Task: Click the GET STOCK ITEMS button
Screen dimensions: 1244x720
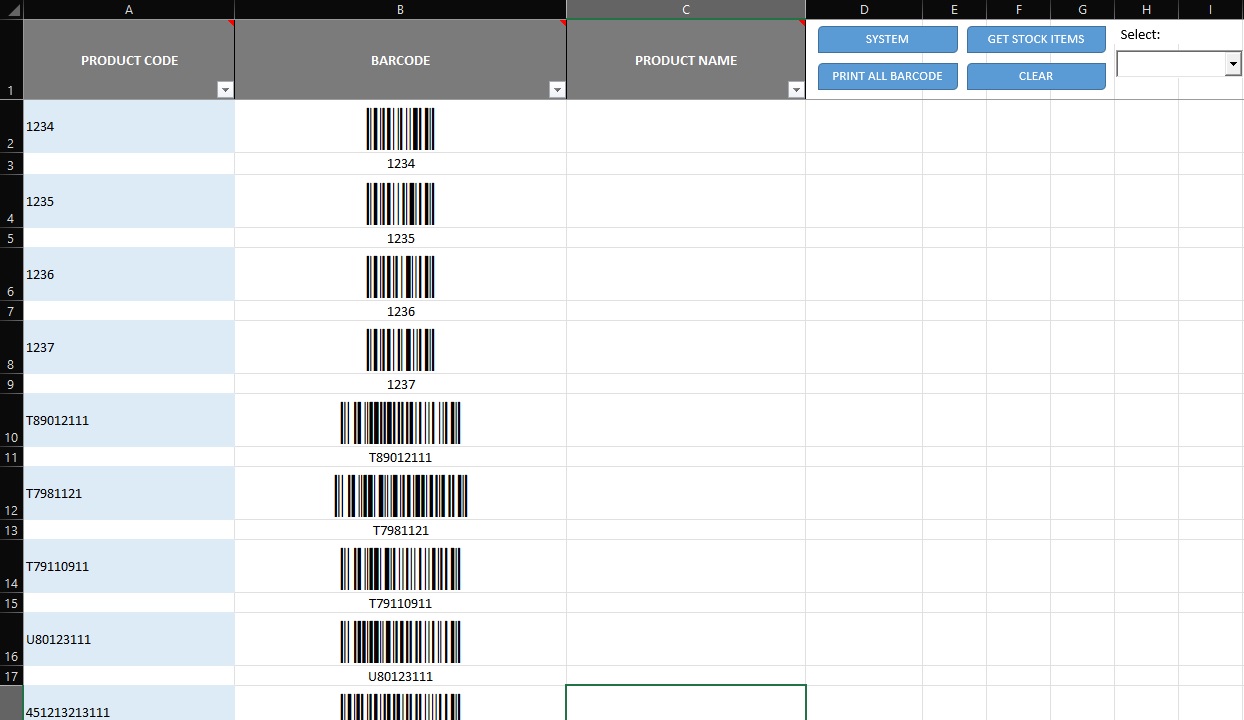Action: coord(1035,39)
